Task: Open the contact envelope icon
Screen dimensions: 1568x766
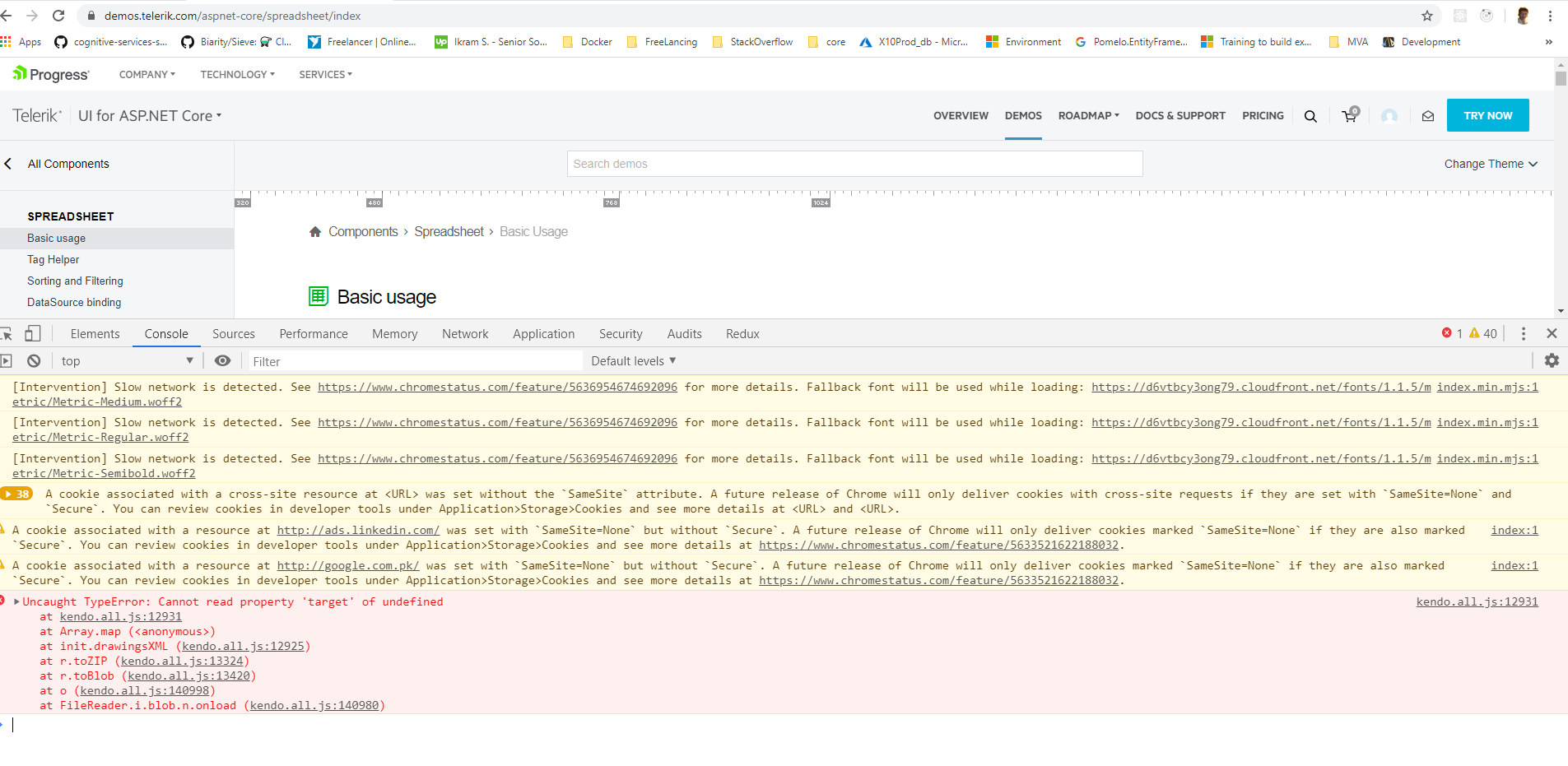Action: (1428, 116)
